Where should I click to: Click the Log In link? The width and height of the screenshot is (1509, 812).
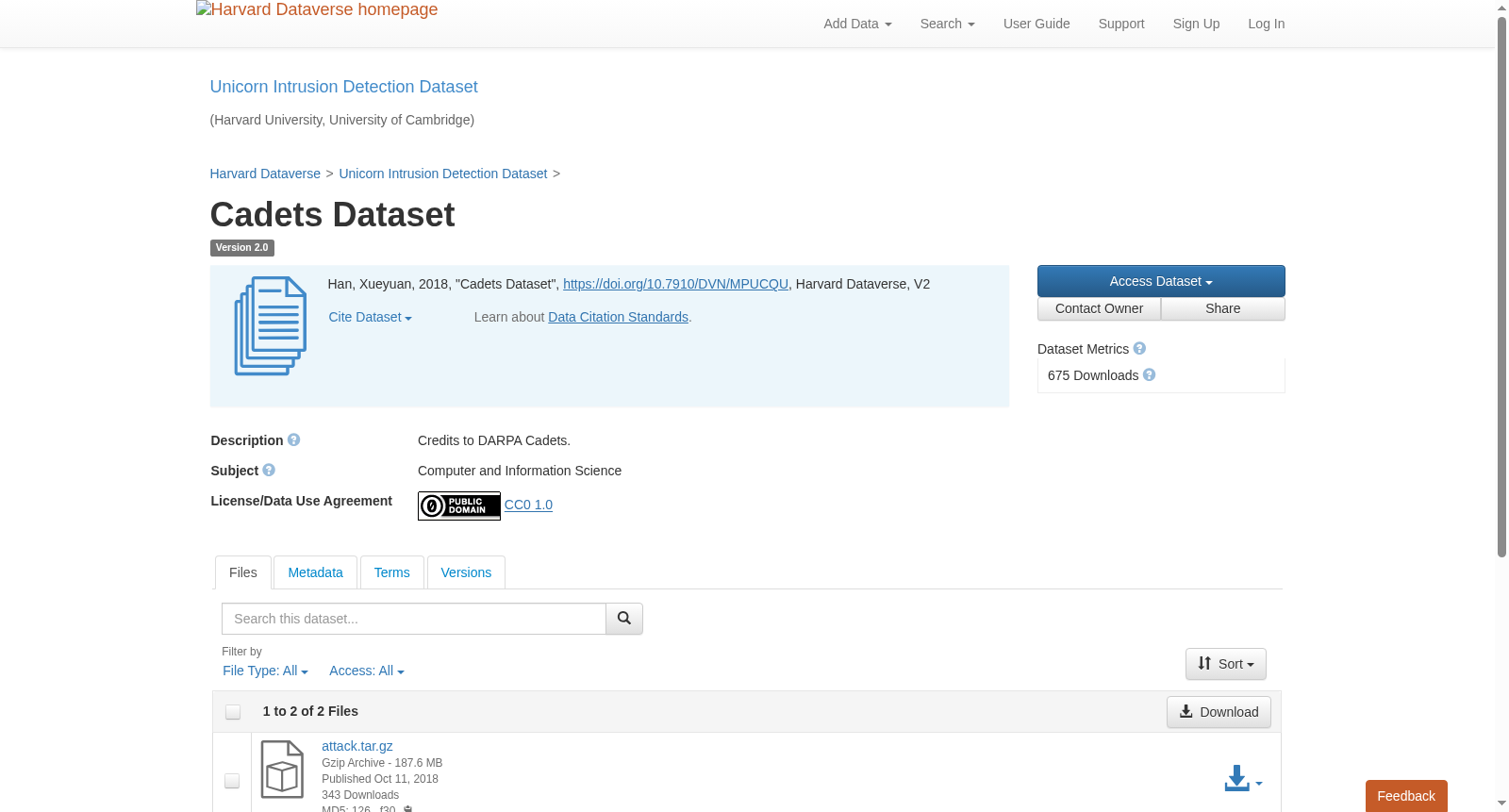pyautogui.click(x=1267, y=24)
